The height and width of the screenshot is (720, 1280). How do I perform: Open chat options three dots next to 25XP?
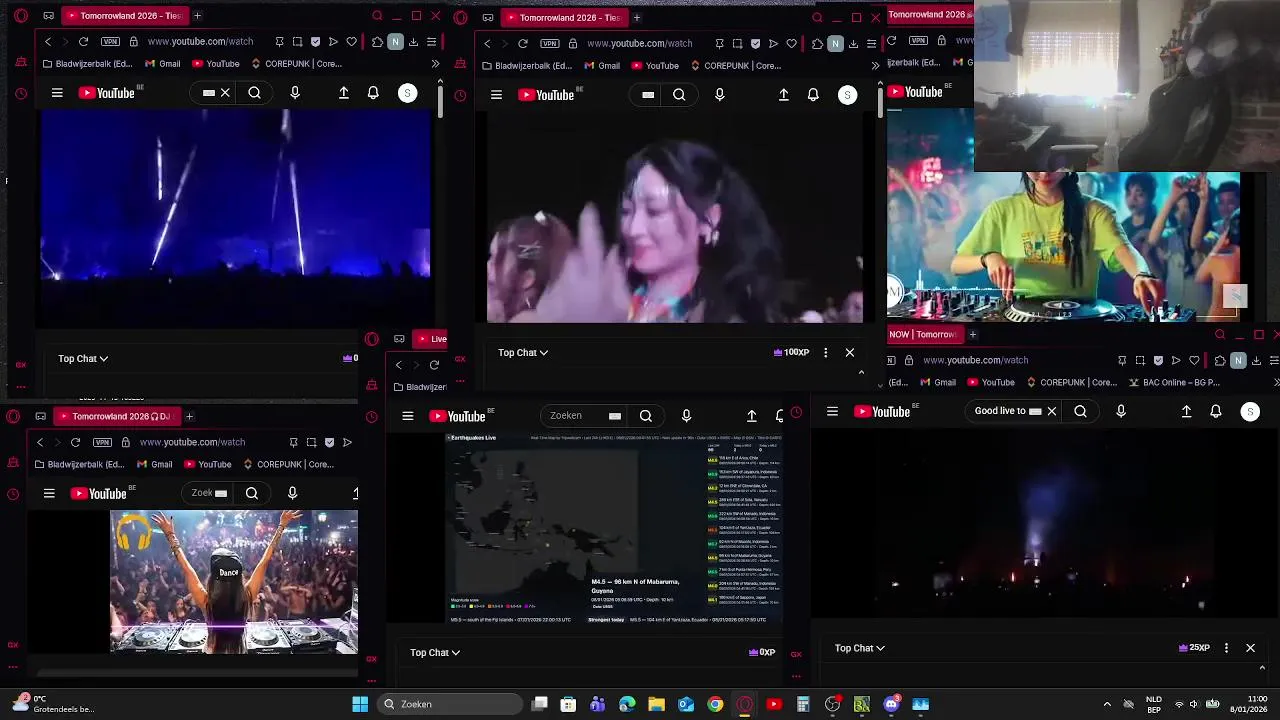pyautogui.click(x=1226, y=648)
